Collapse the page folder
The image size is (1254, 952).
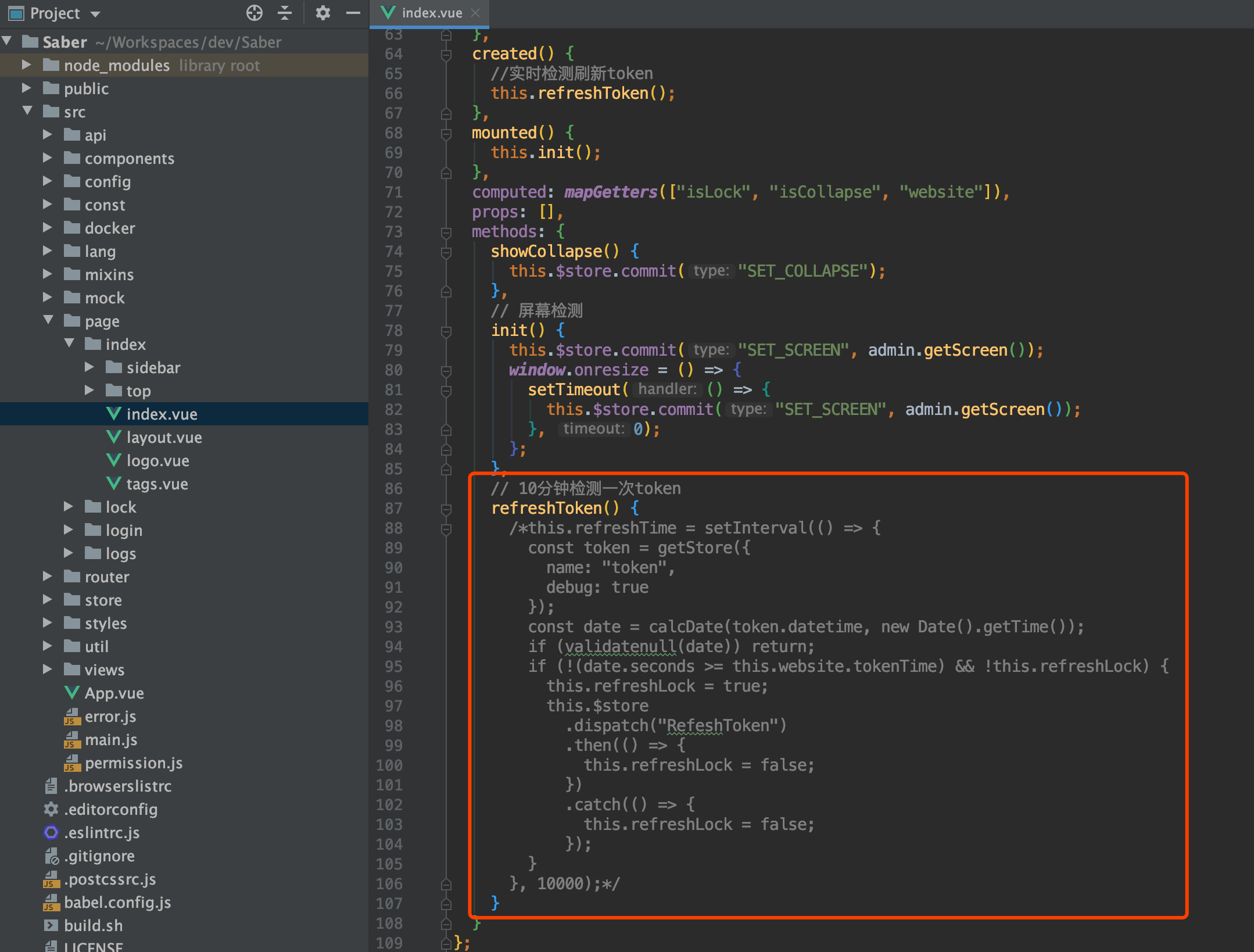click(48, 321)
